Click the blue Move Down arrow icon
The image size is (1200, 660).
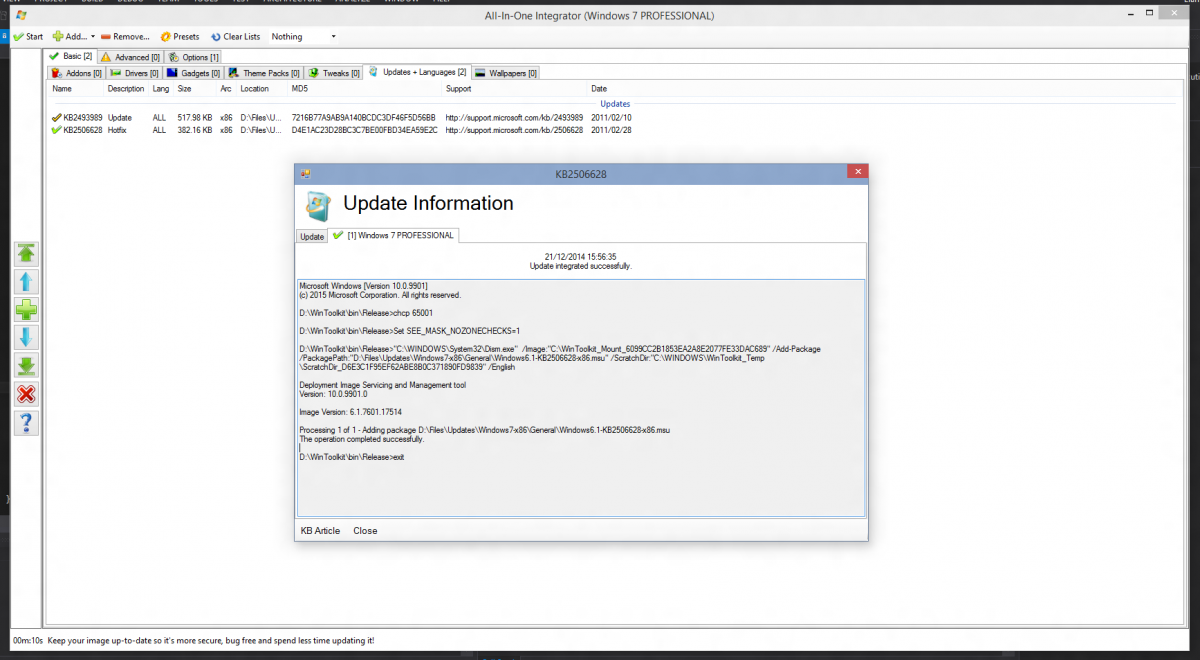(27, 338)
